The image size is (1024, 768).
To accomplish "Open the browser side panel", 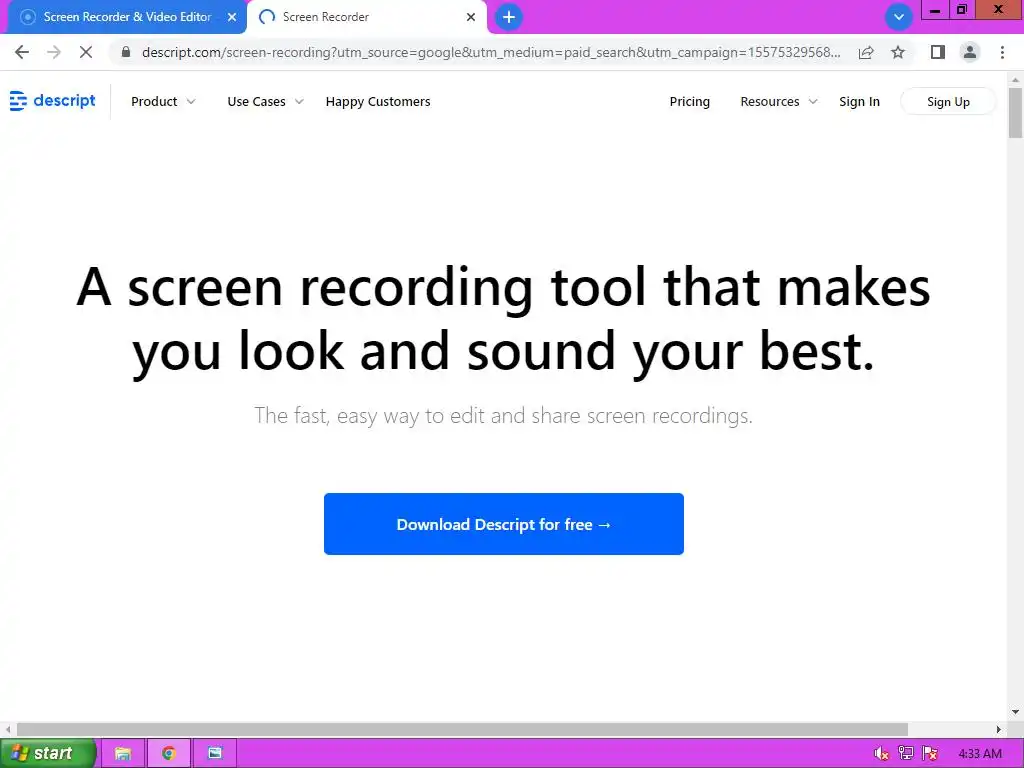I will (938, 52).
